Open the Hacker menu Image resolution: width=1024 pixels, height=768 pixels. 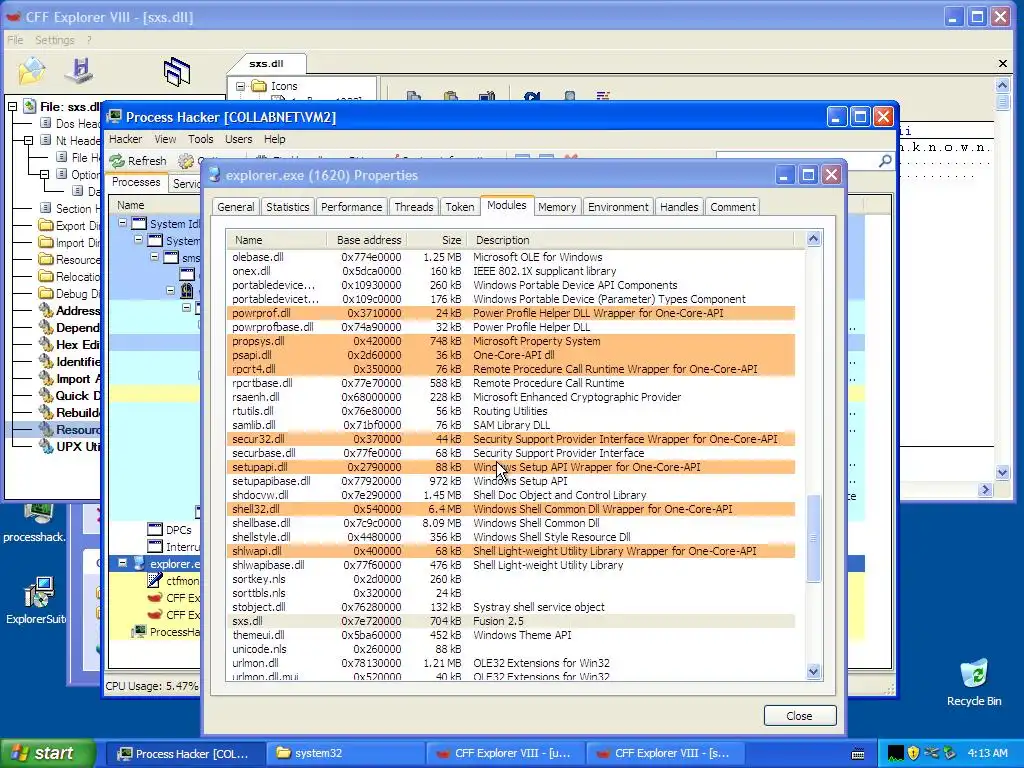125,139
